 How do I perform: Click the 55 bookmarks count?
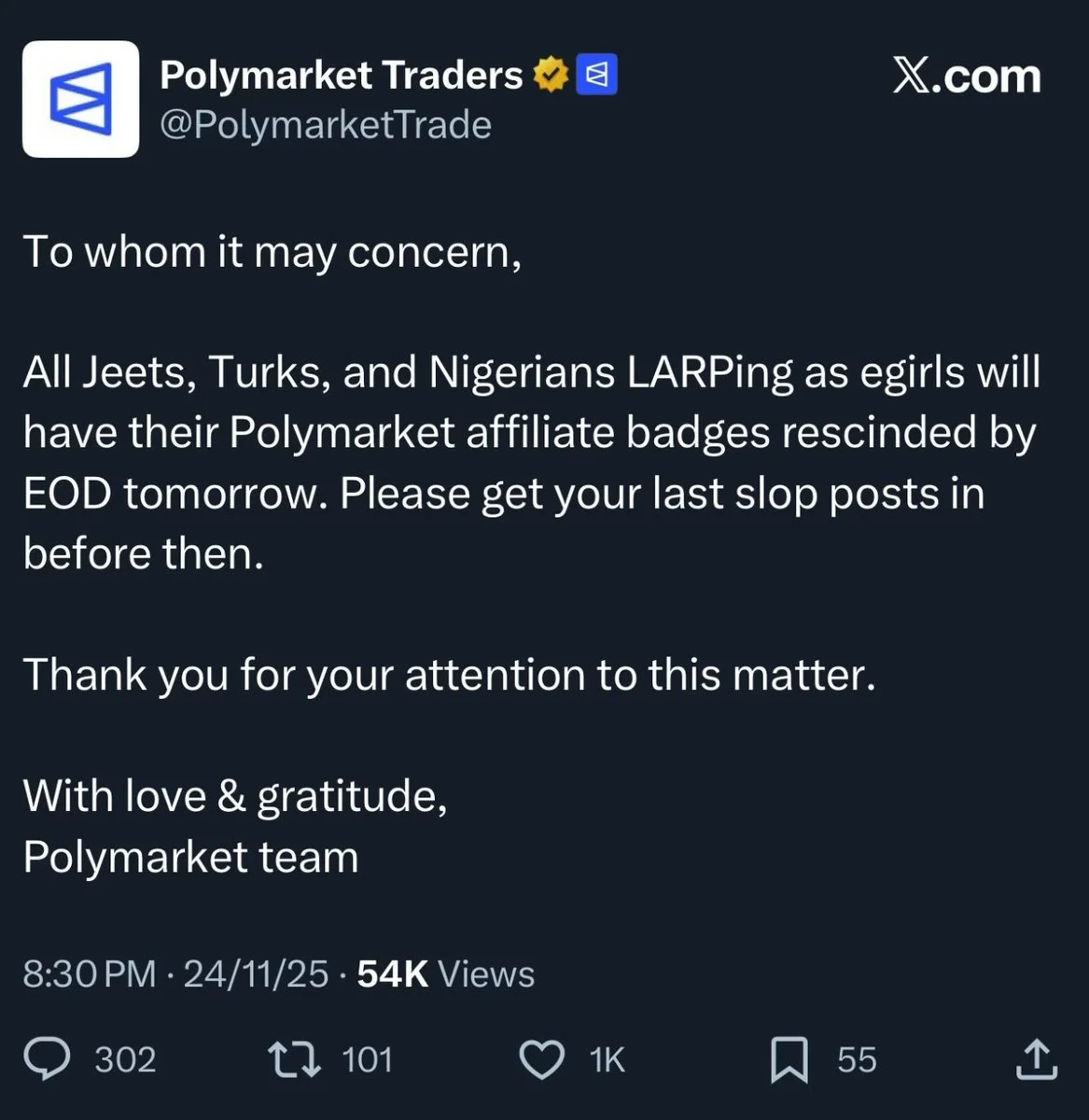(x=857, y=1060)
